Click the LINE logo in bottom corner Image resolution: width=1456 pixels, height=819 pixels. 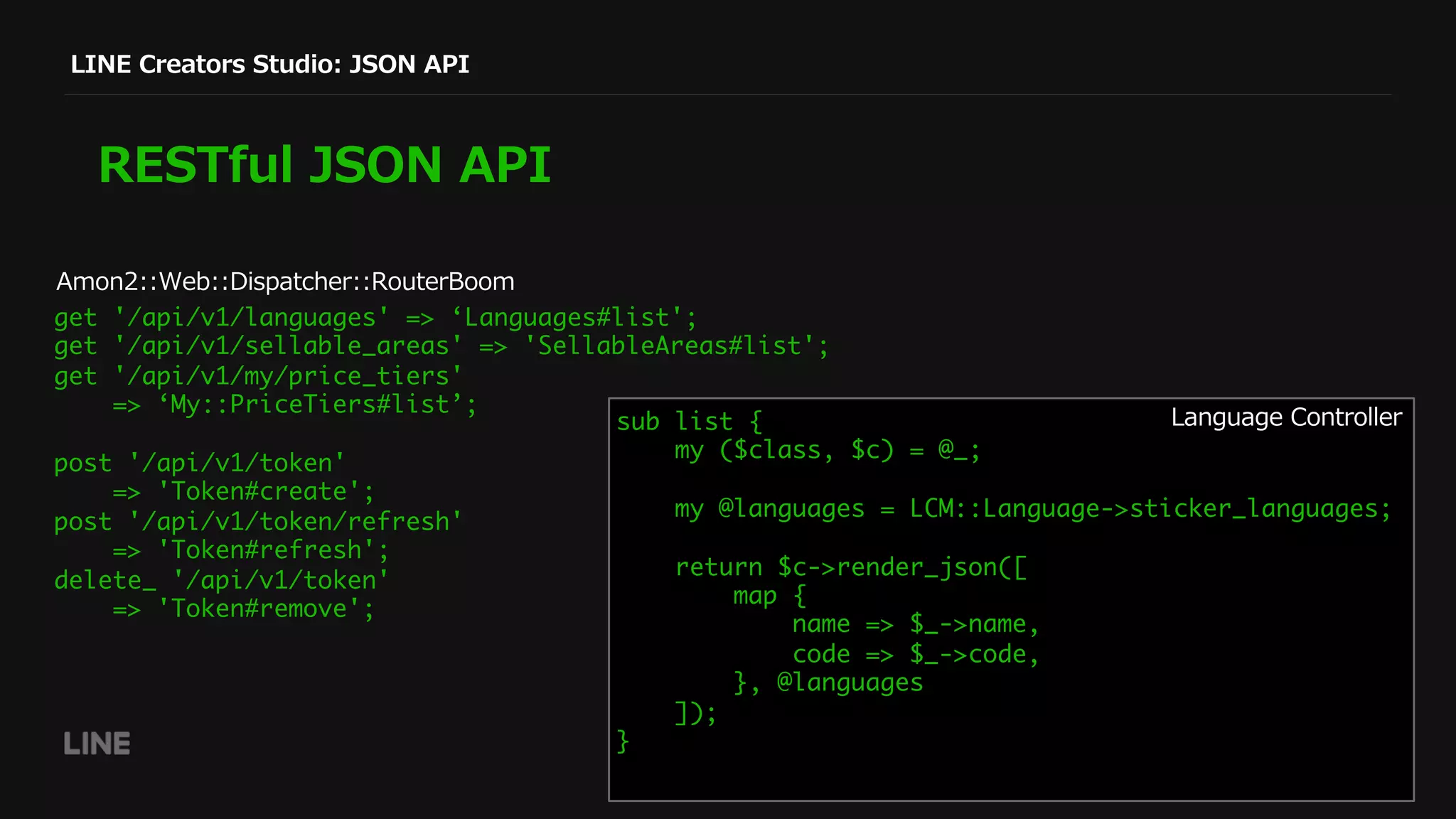(x=97, y=744)
